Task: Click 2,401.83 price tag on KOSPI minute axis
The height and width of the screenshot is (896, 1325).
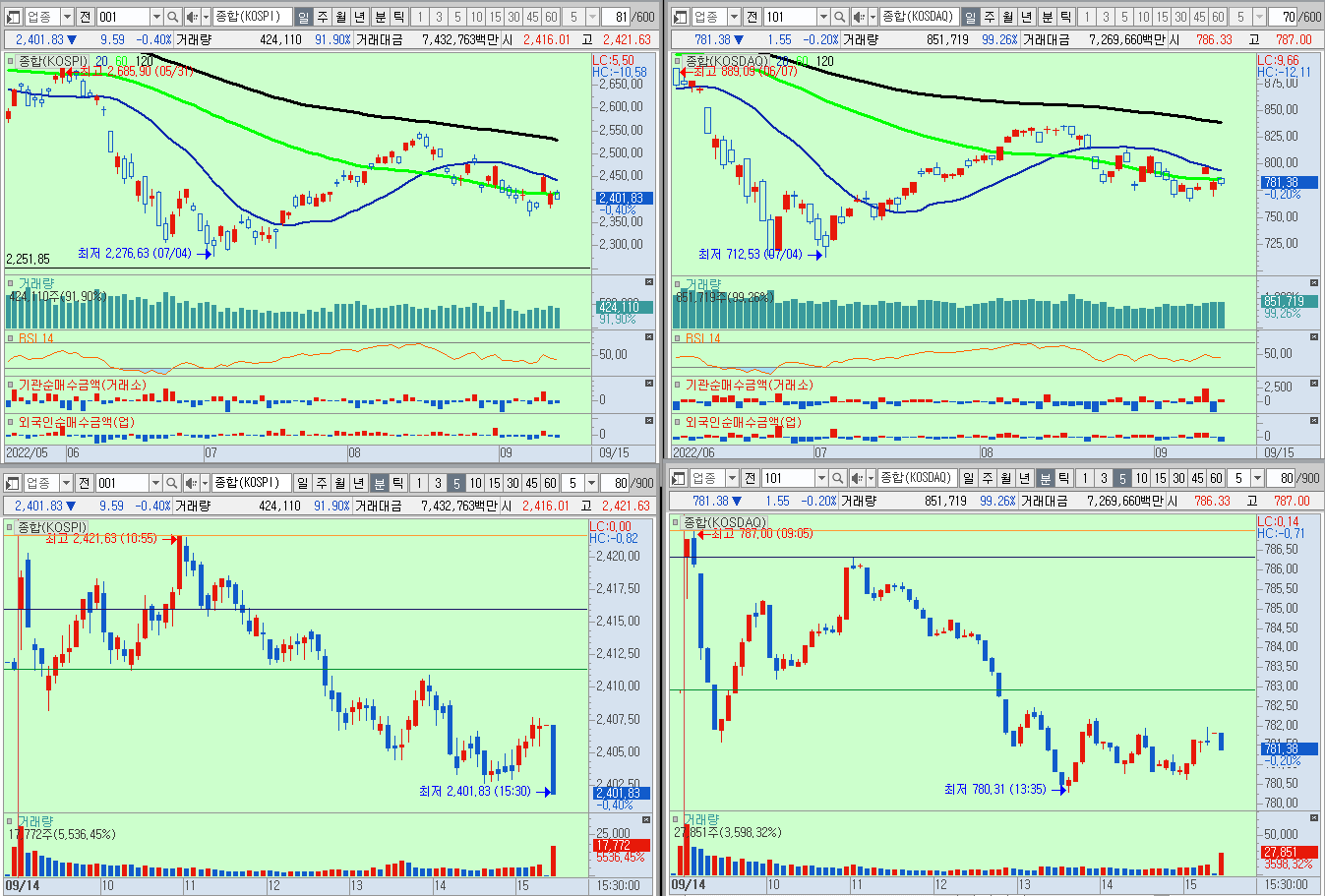Action: point(620,794)
